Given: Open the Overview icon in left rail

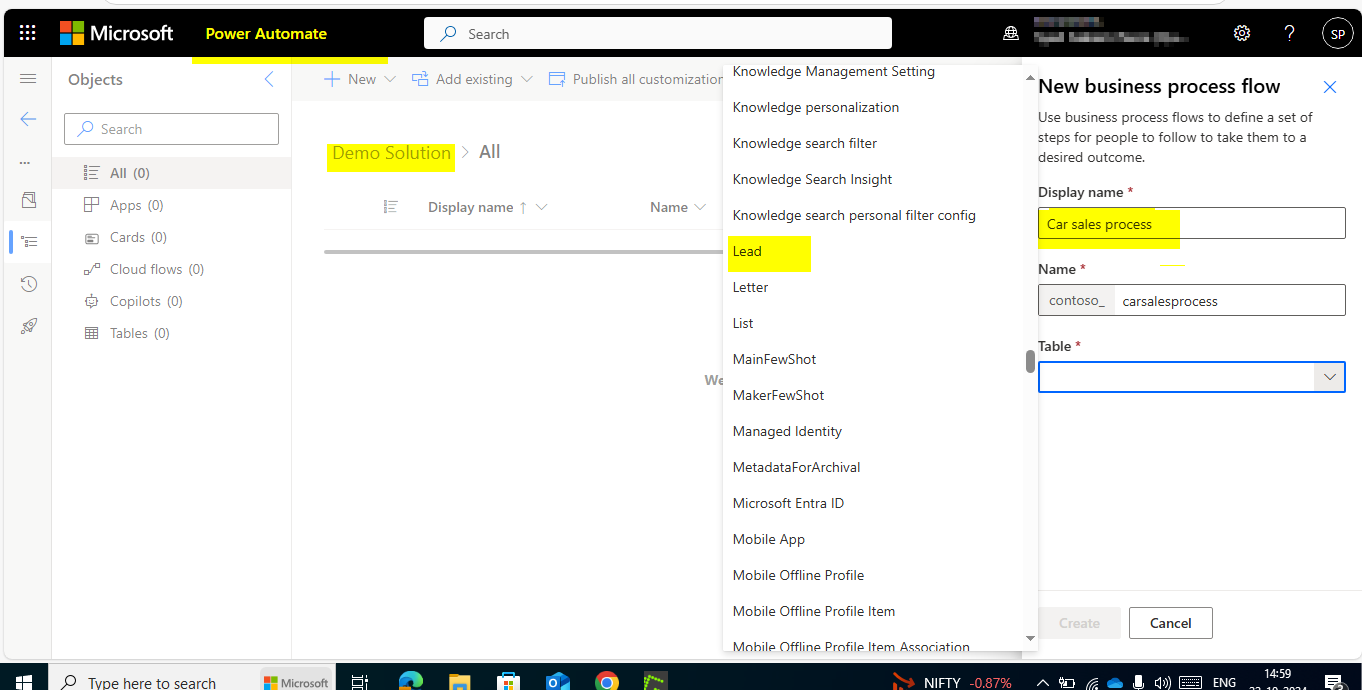Looking at the screenshot, I should (28, 201).
